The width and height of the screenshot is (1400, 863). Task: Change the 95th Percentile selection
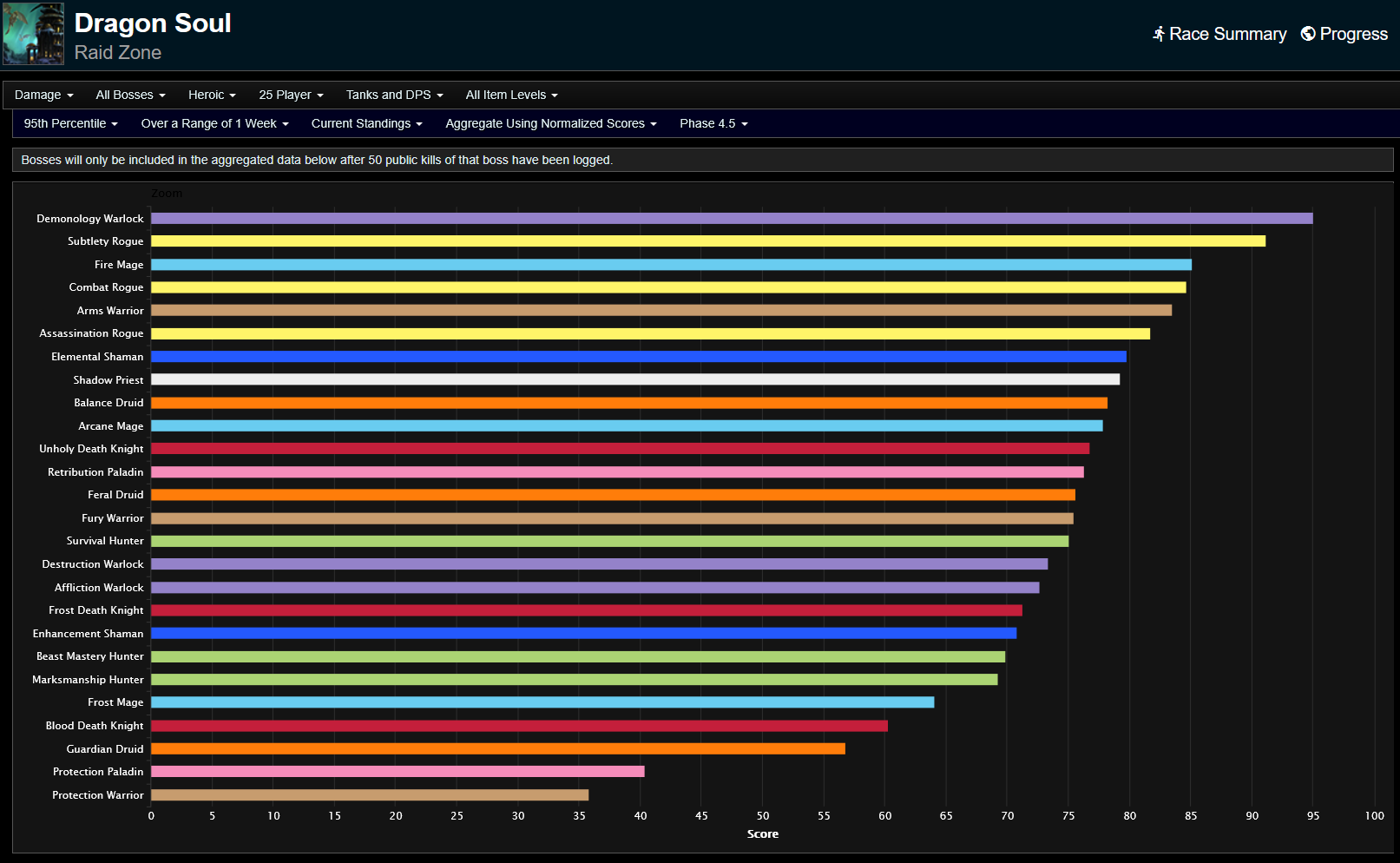(x=70, y=123)
